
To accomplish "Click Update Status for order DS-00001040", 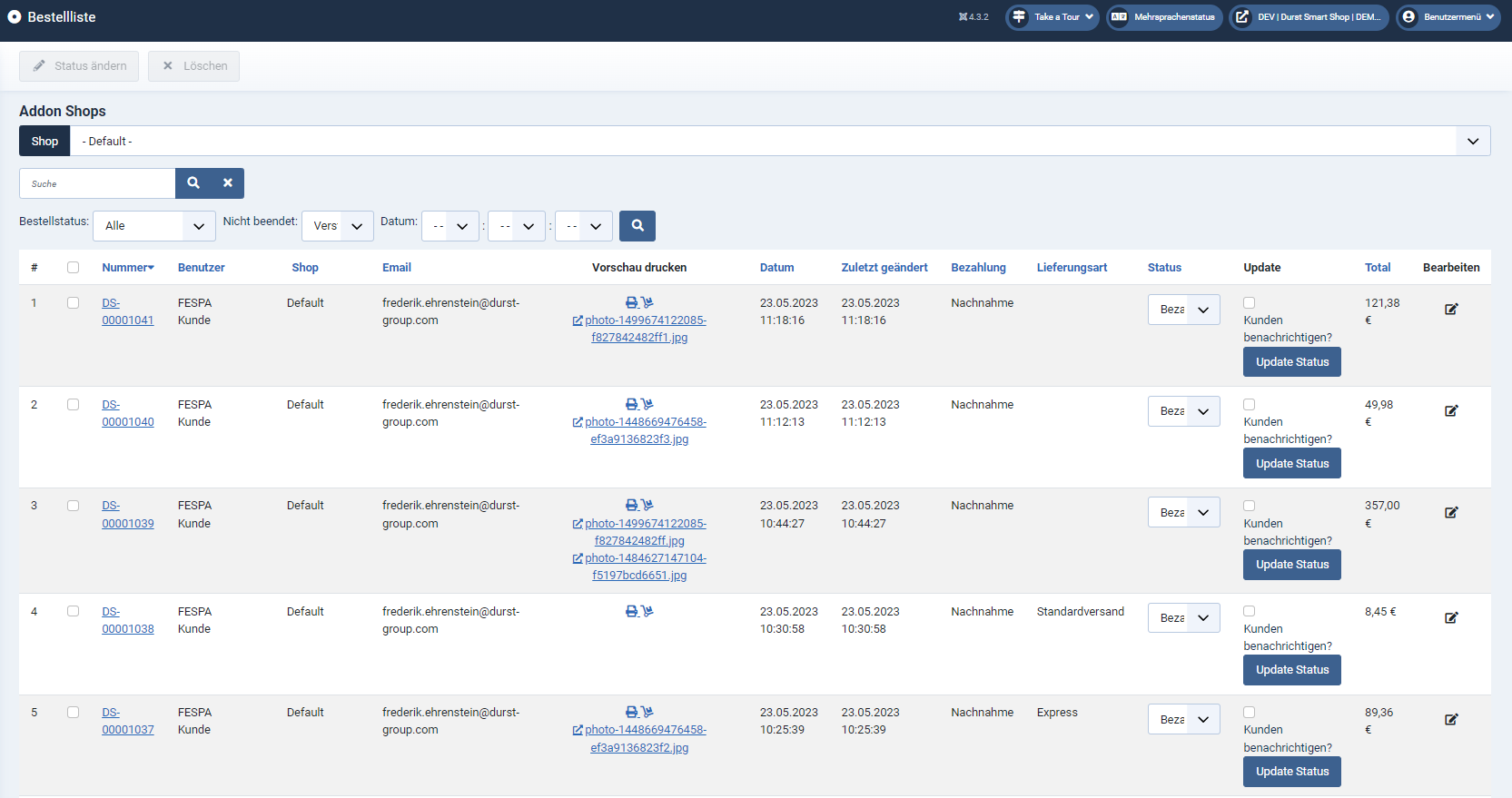I will tap(1292, 464).
